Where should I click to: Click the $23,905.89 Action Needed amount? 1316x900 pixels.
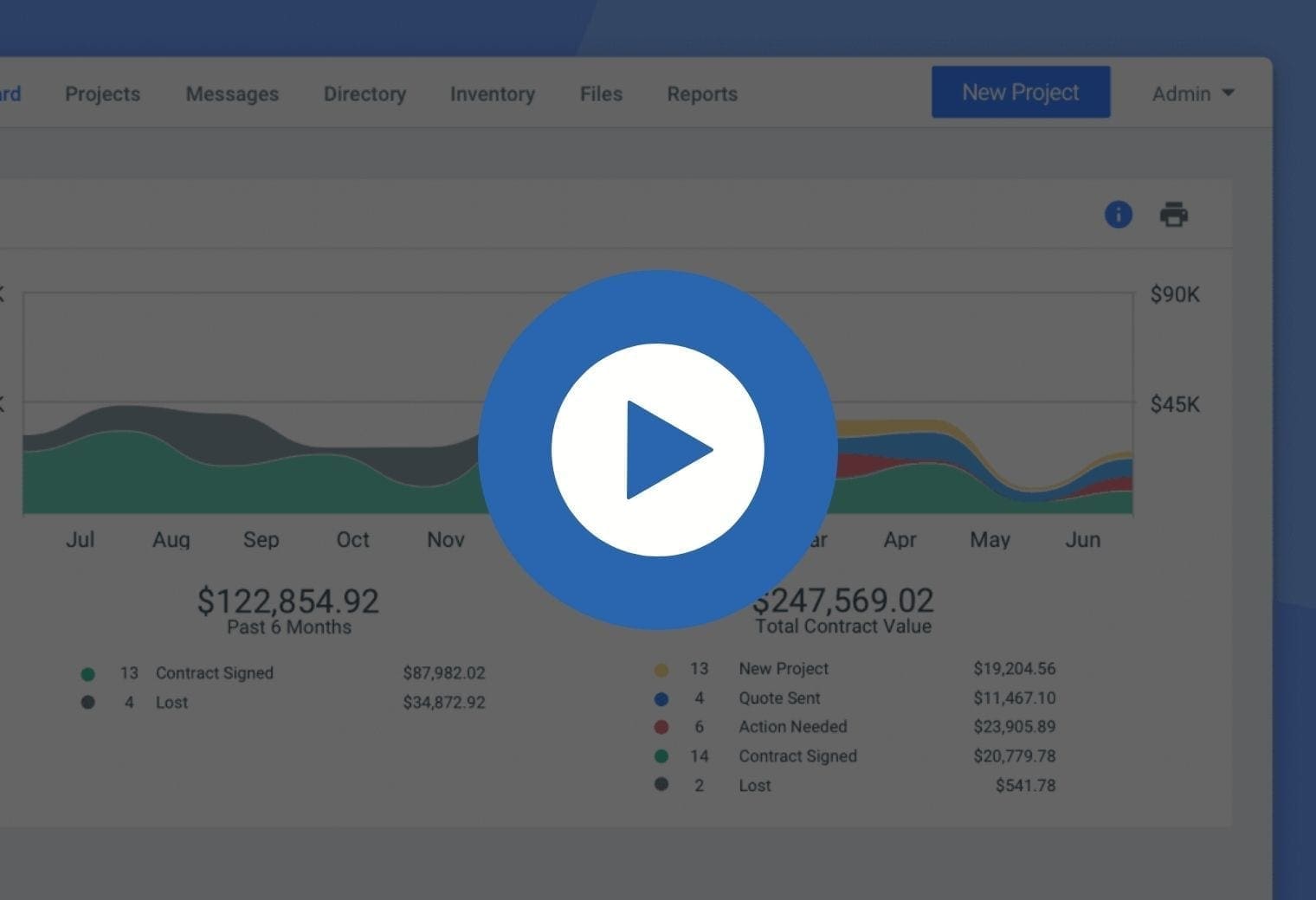(1015, 727)
